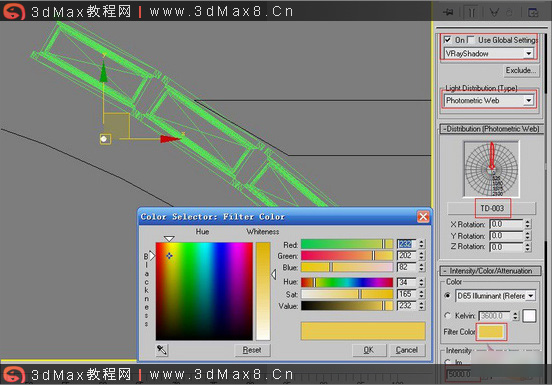Pick the eyedropper tool in Color Selector
552x385 pixels.
pyautogui.click(x=162, y=350)
